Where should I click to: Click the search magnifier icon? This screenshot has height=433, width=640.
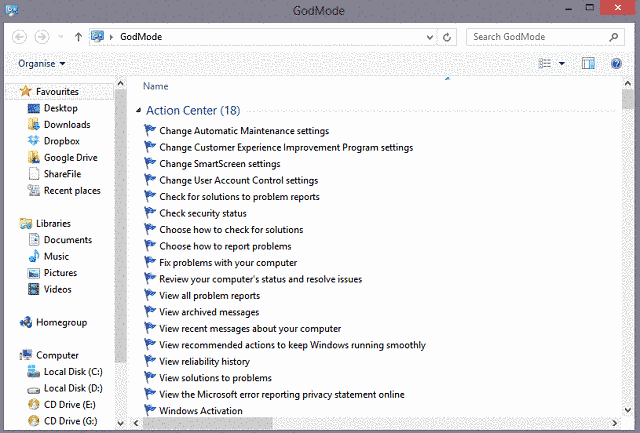click(613, 37)
